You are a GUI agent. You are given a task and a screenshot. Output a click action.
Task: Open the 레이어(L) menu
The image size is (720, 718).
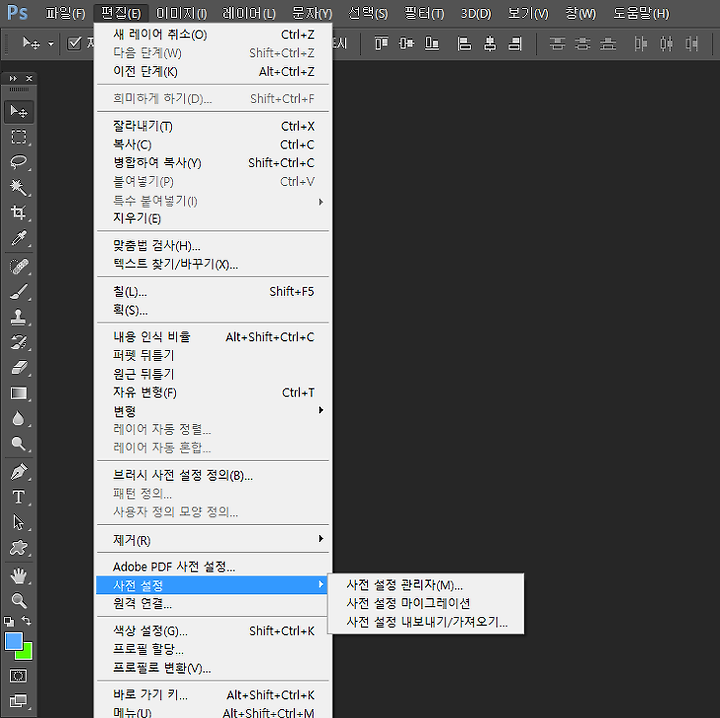tap(248, 13)
